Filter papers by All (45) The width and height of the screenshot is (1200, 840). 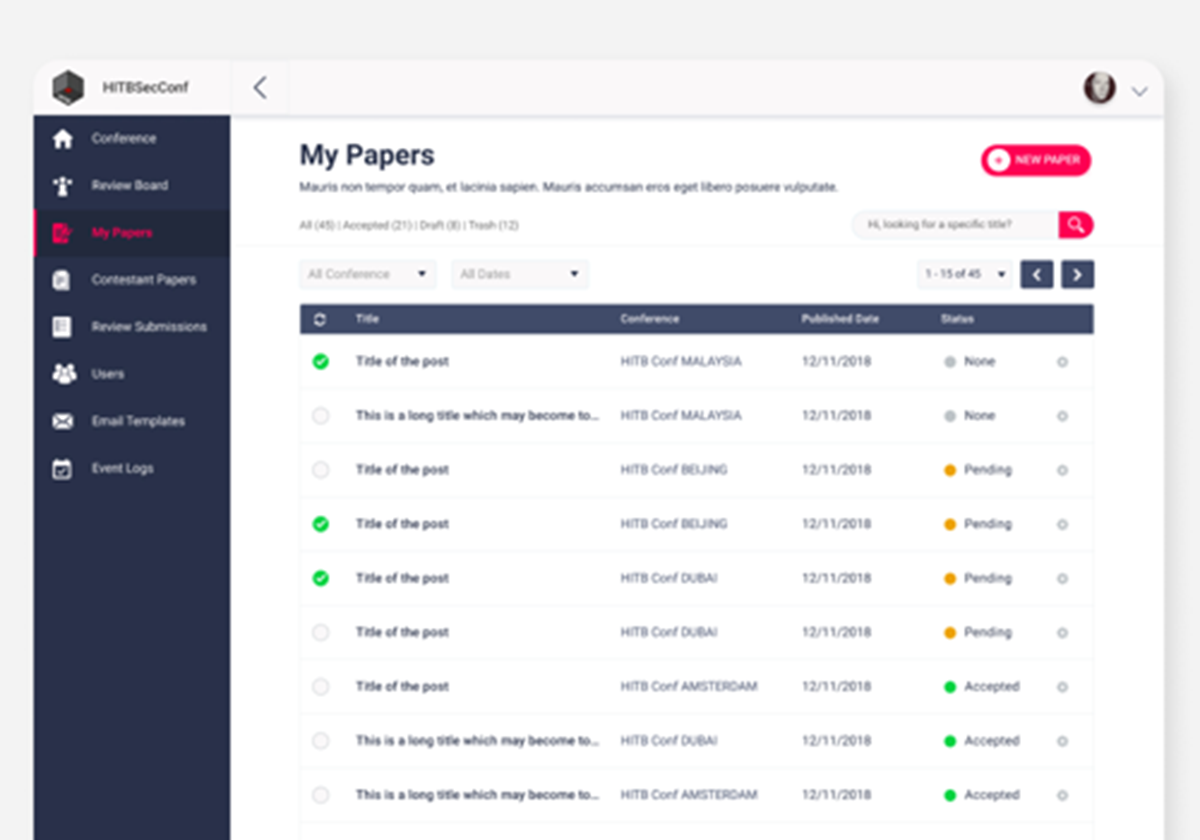(x=318, y=226)
